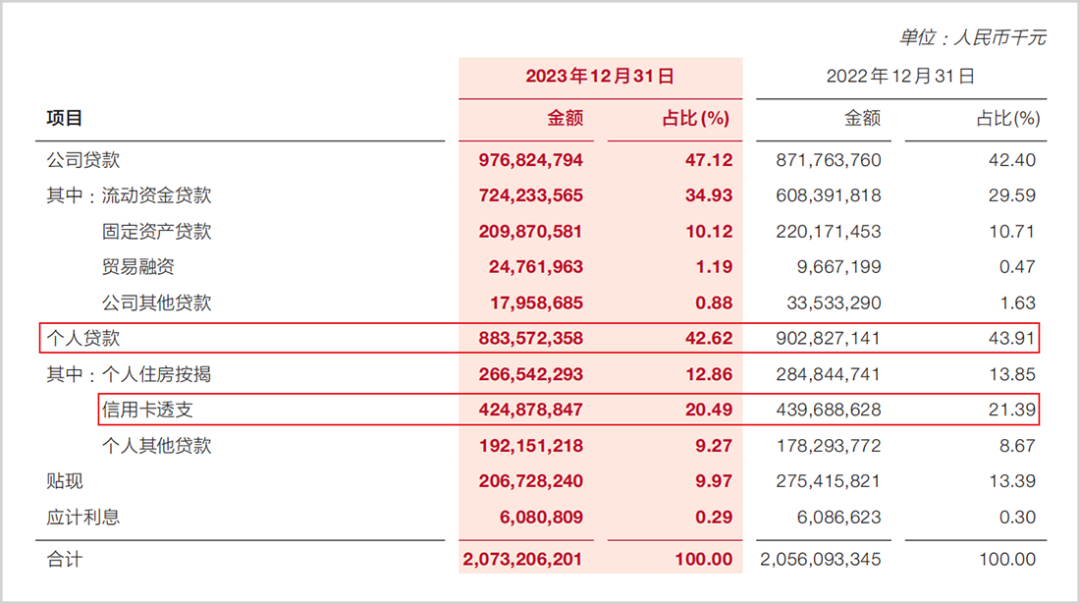Click the 2022年12月31日 column header
This screenshot has height=604, width=1080.
pos(900,76)
